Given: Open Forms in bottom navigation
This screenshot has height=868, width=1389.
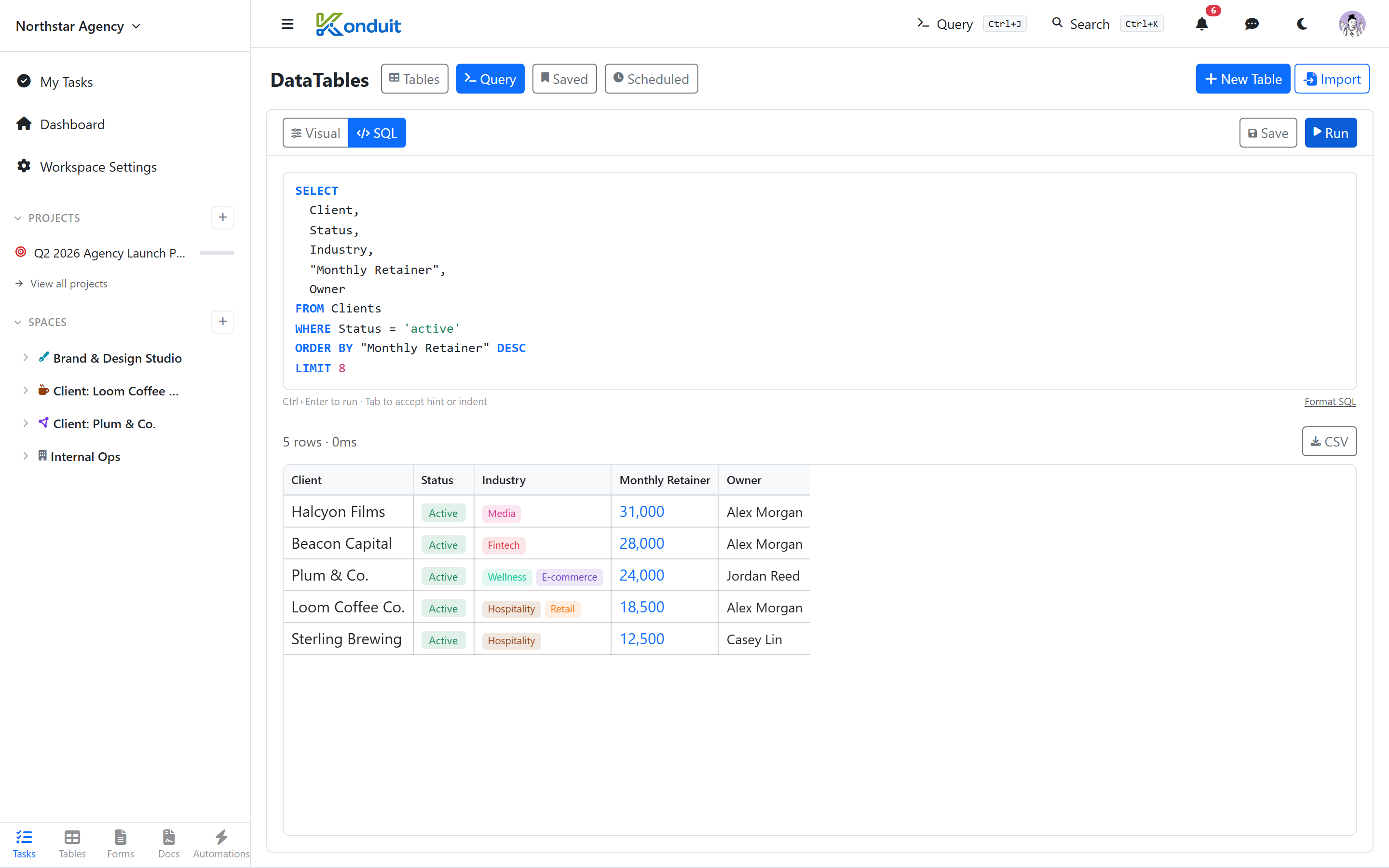Looking at the screenshot, I should pos(121,844).
